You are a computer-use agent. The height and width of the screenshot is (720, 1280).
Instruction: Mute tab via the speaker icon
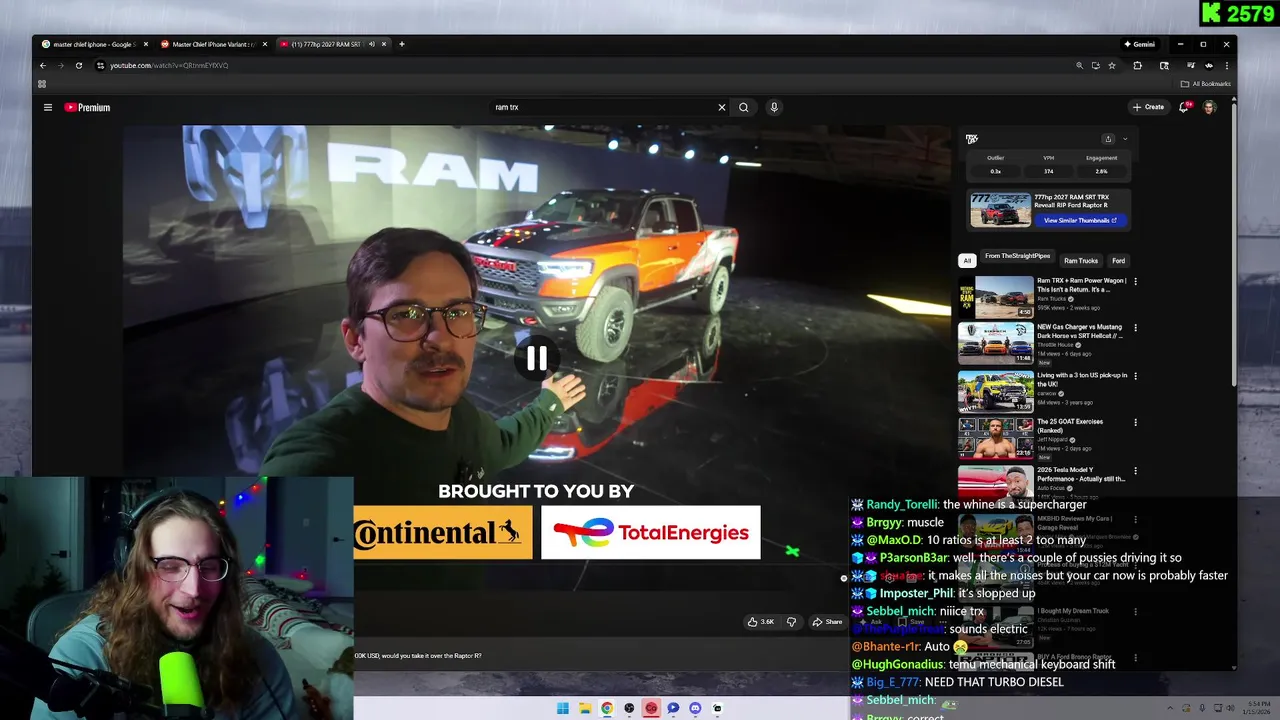coord(371,44)
